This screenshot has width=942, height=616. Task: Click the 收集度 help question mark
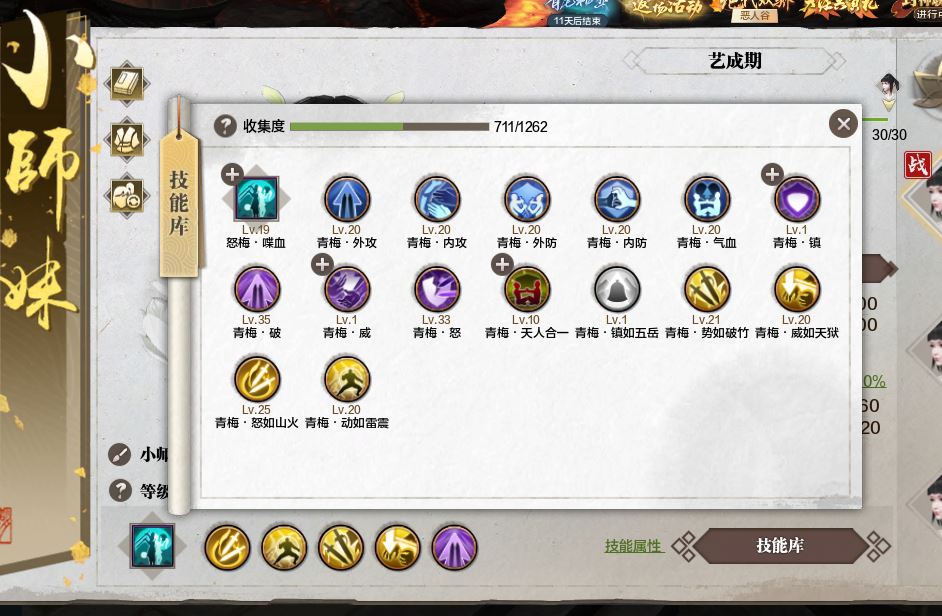click(225, 126)
